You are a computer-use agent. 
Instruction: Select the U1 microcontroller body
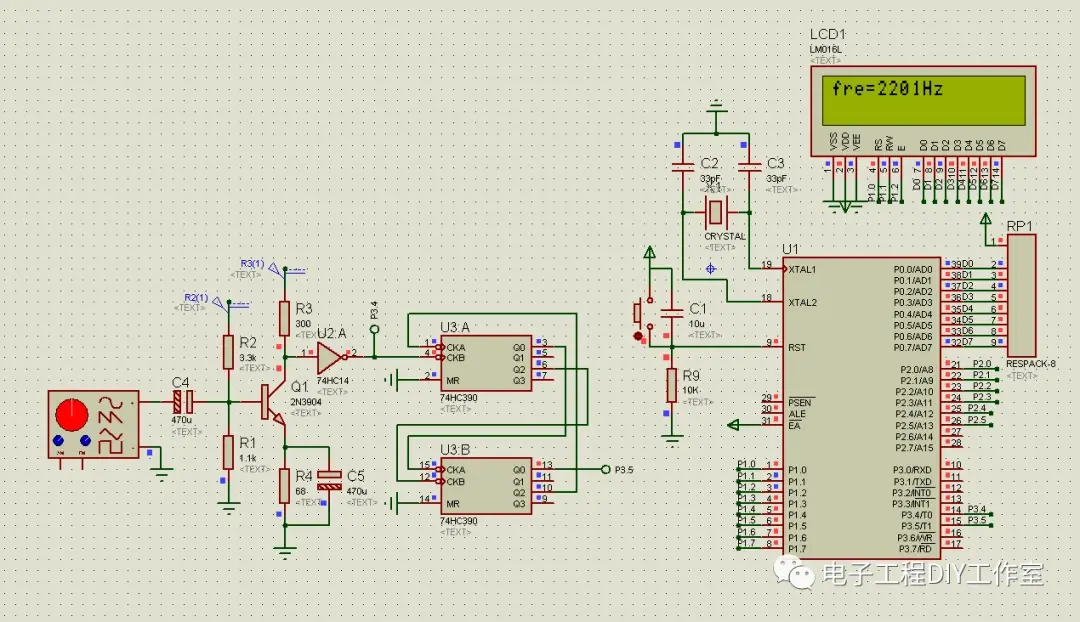[861, 408]
